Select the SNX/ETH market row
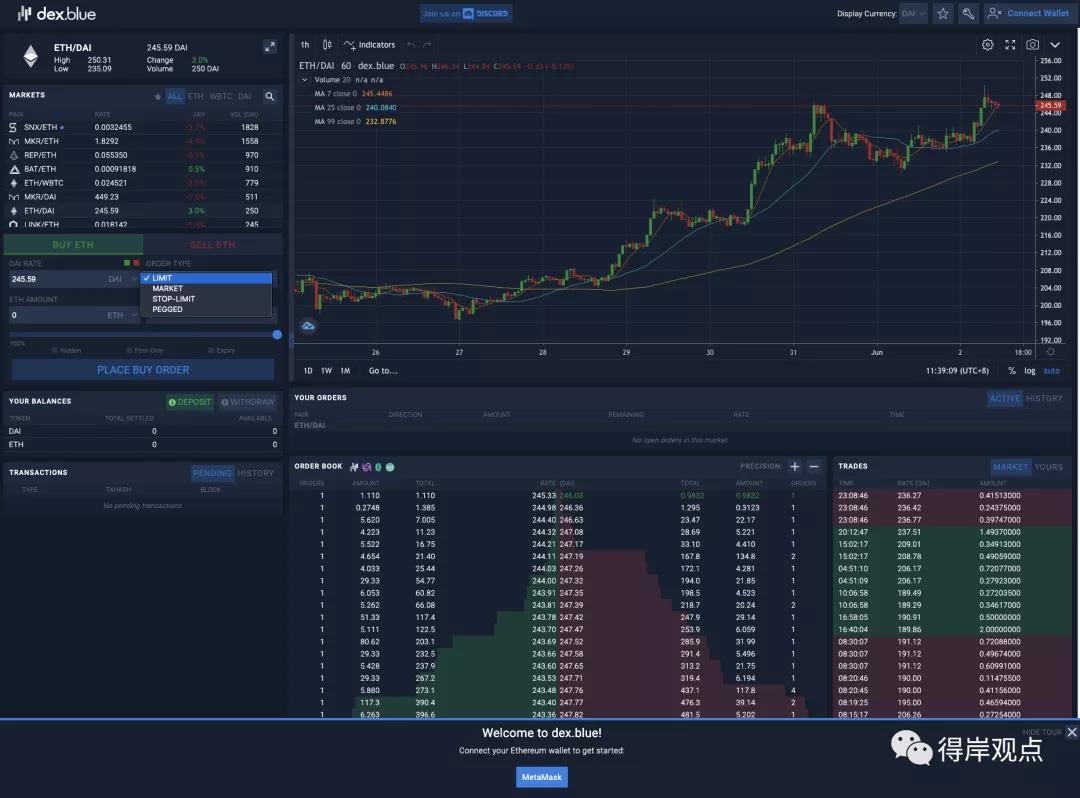1080x798 pixels. (x=143, y=127)
